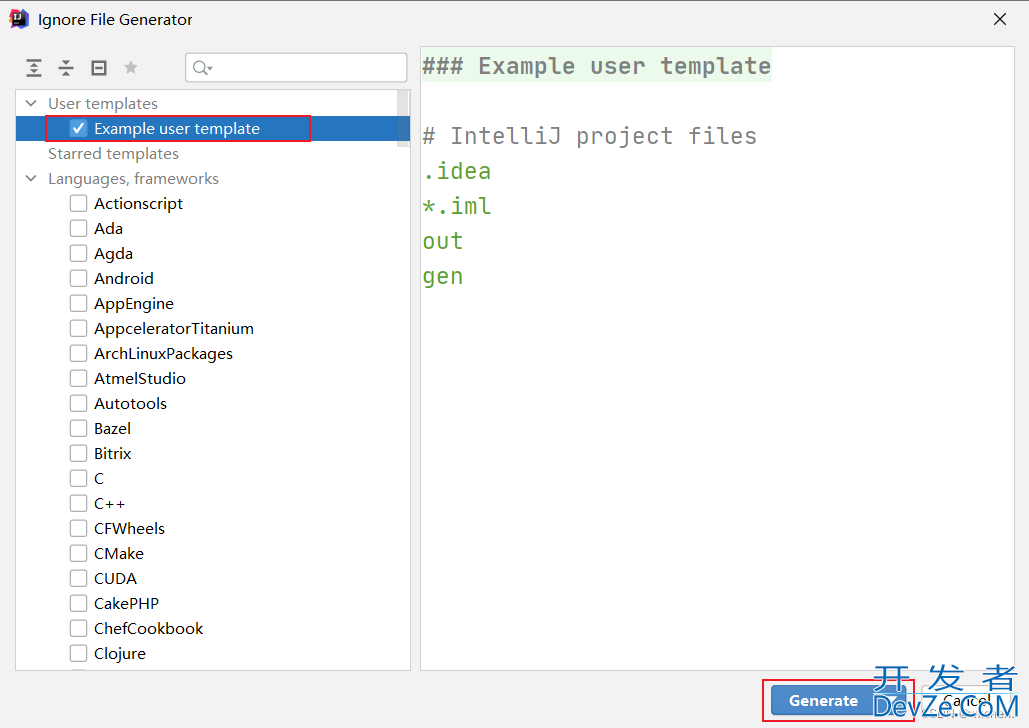
Task: Click the '.idea' line in preview
Action: tap(457, 171)
